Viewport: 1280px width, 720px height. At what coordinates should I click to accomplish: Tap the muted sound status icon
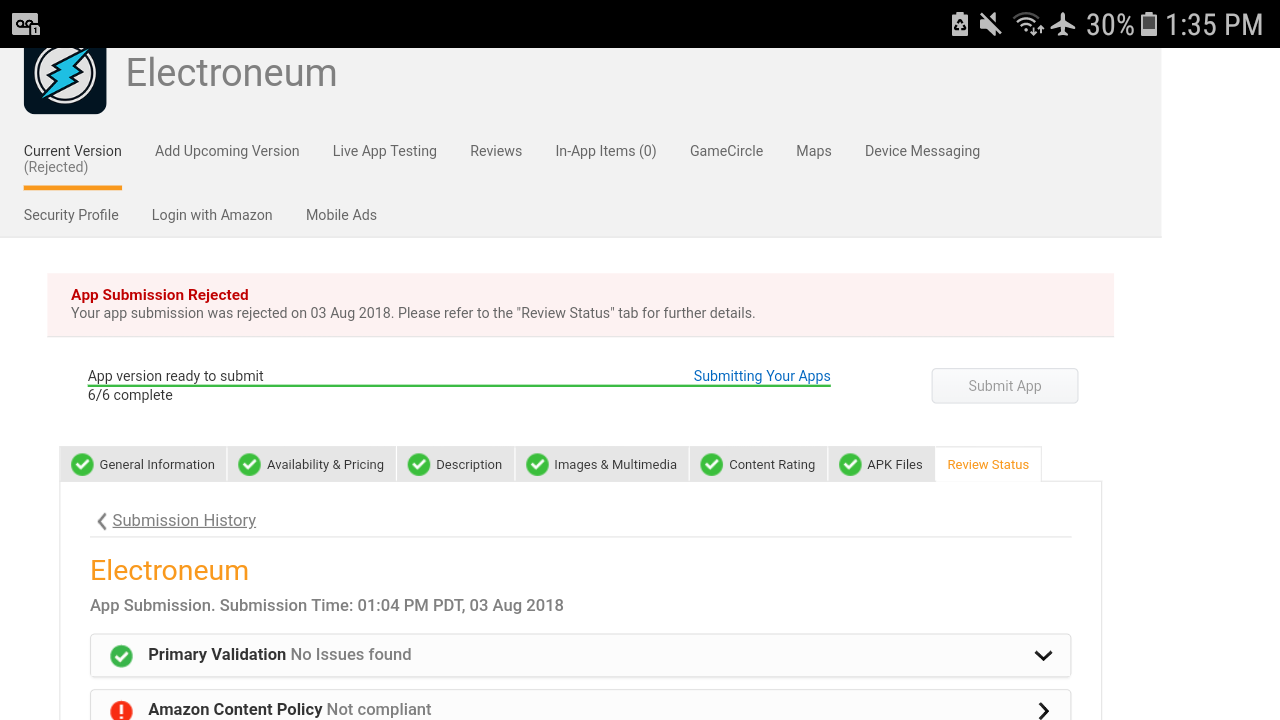point(991,24)
